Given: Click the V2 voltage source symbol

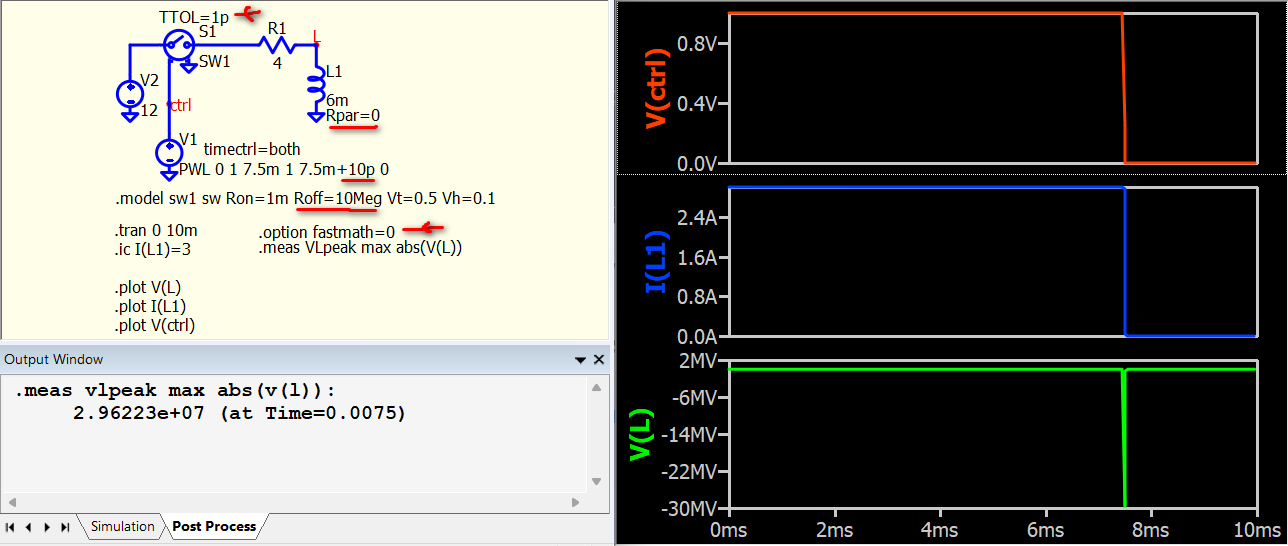Looking at the screenshot, I should 130,93.
